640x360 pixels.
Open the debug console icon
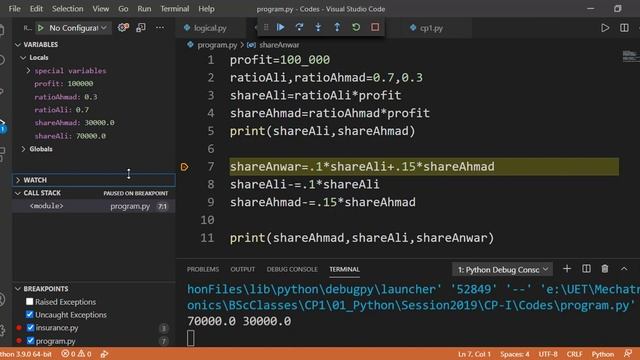(141, 27)
